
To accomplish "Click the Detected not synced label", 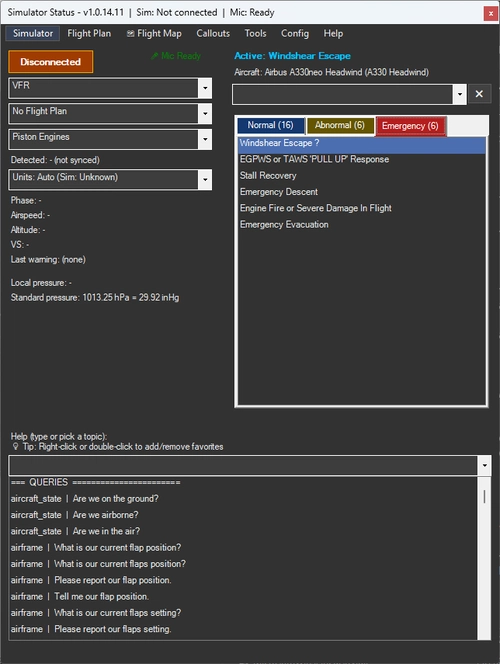I will (55, 160).
